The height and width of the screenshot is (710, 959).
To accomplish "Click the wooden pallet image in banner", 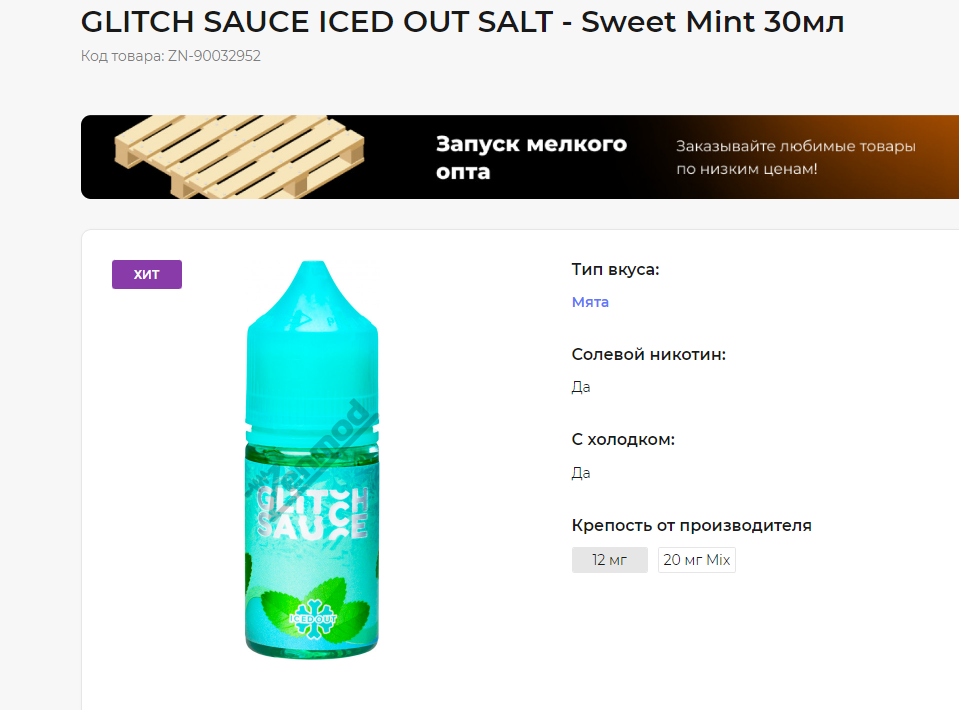I will point(239,157).
